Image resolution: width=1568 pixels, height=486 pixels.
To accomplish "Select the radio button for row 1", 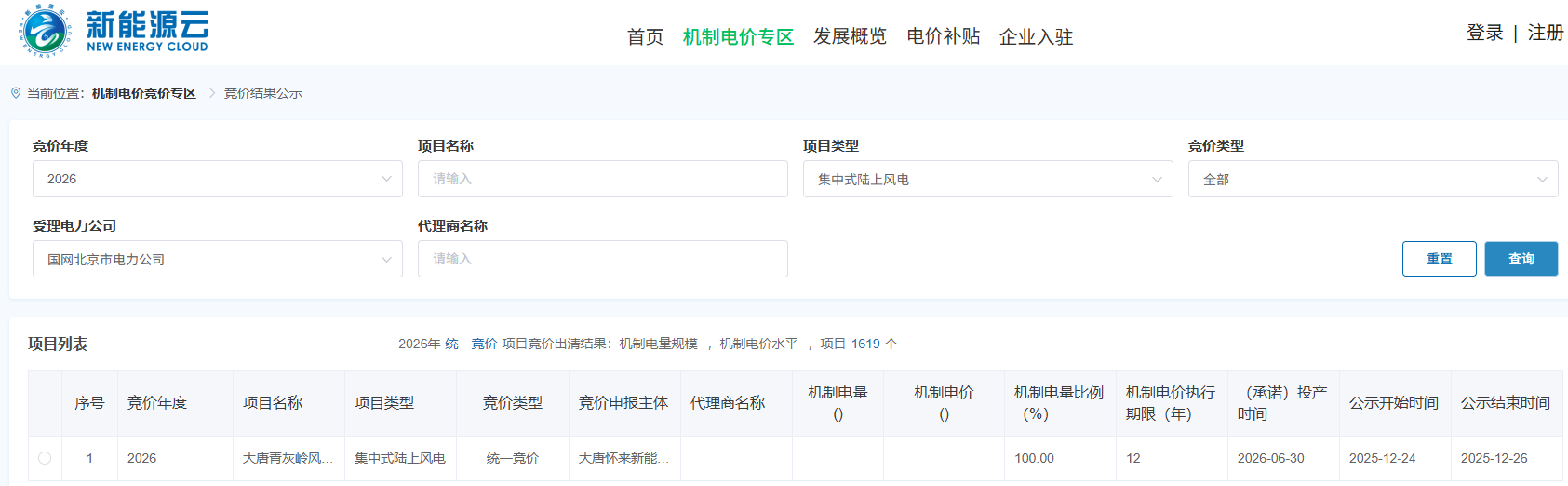I will pos(45,458).
